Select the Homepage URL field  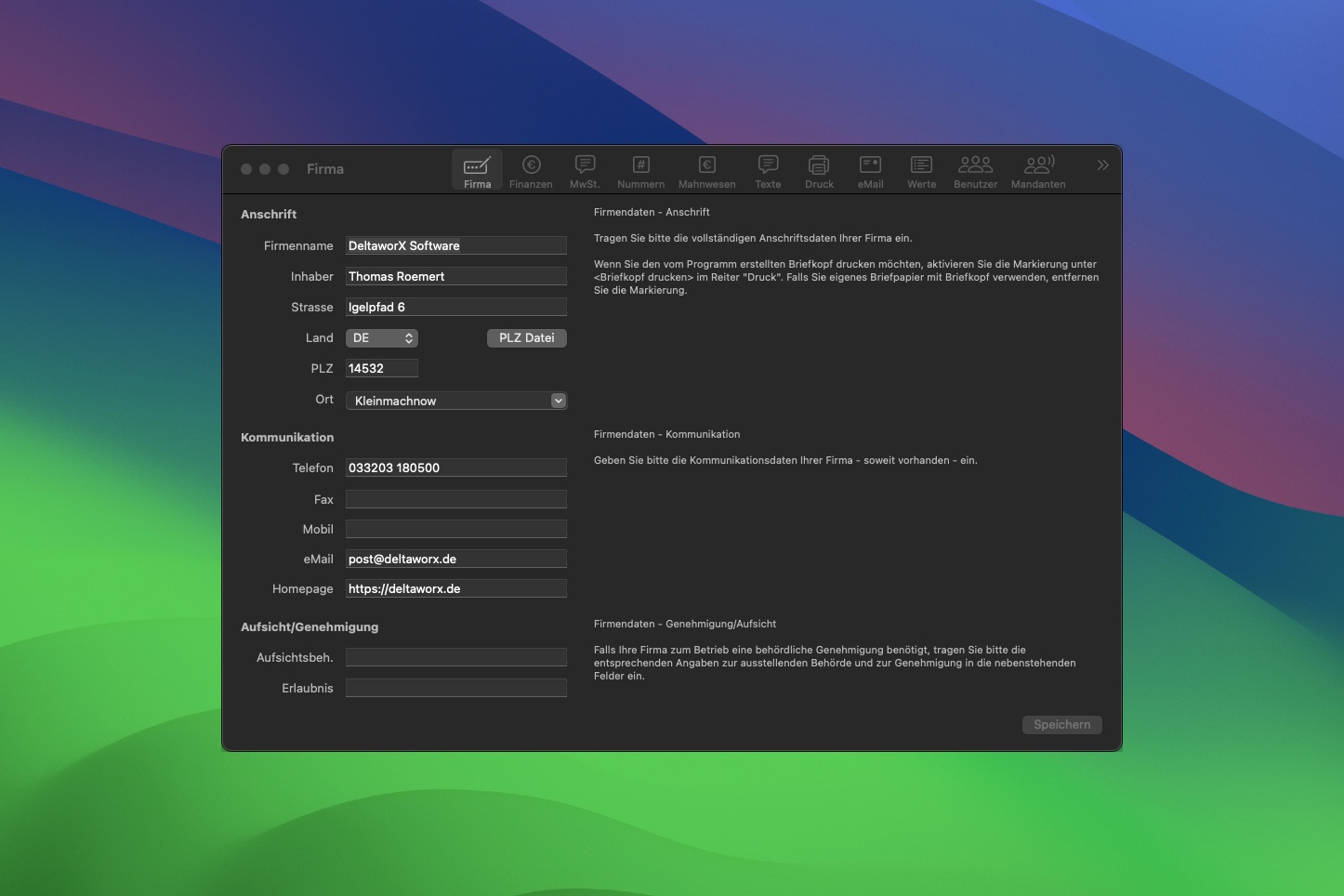tap(455, 588)
